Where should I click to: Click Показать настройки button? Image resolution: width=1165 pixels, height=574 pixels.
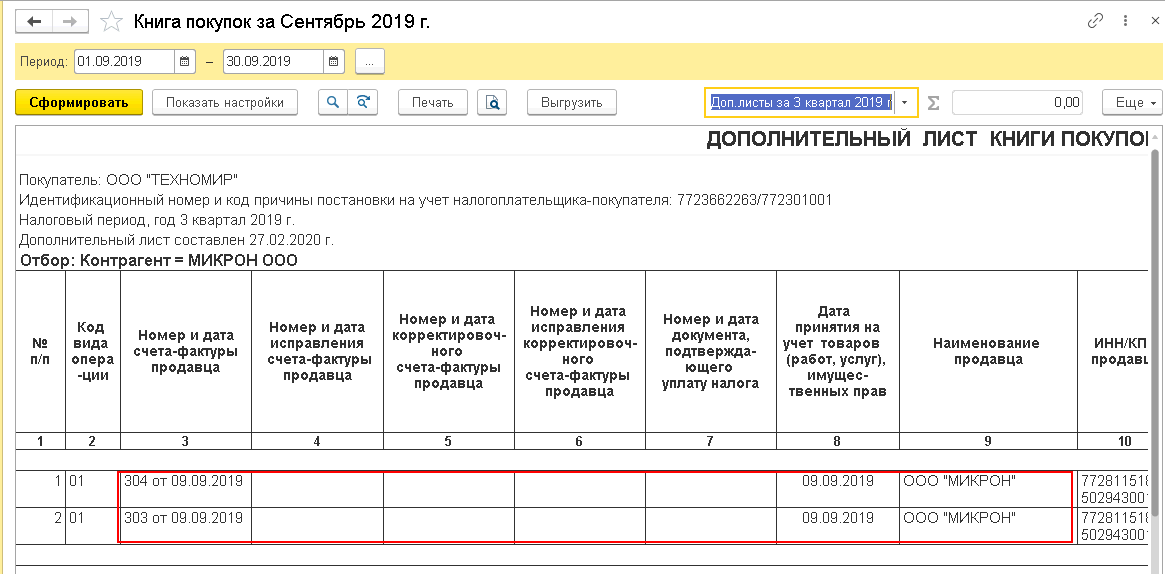tap(225, 102)
